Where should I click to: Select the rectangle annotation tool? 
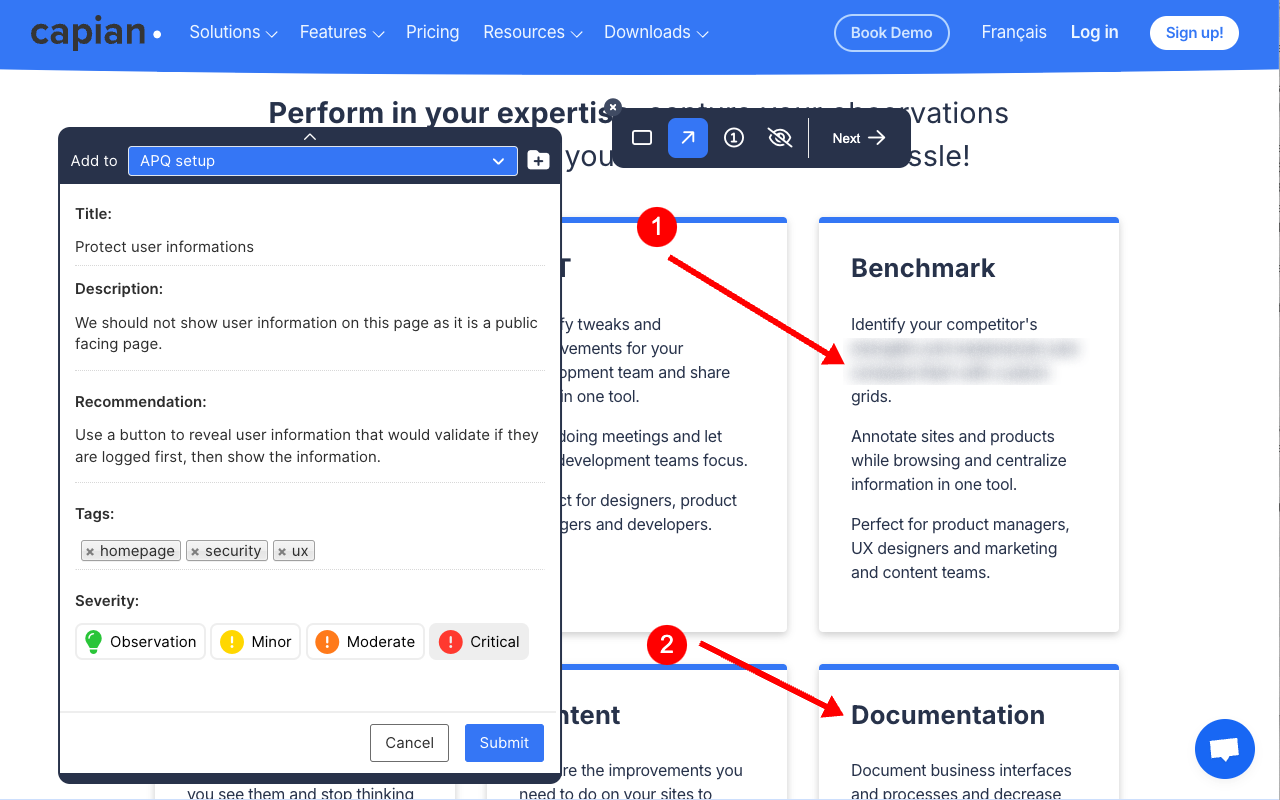point(642,138)
